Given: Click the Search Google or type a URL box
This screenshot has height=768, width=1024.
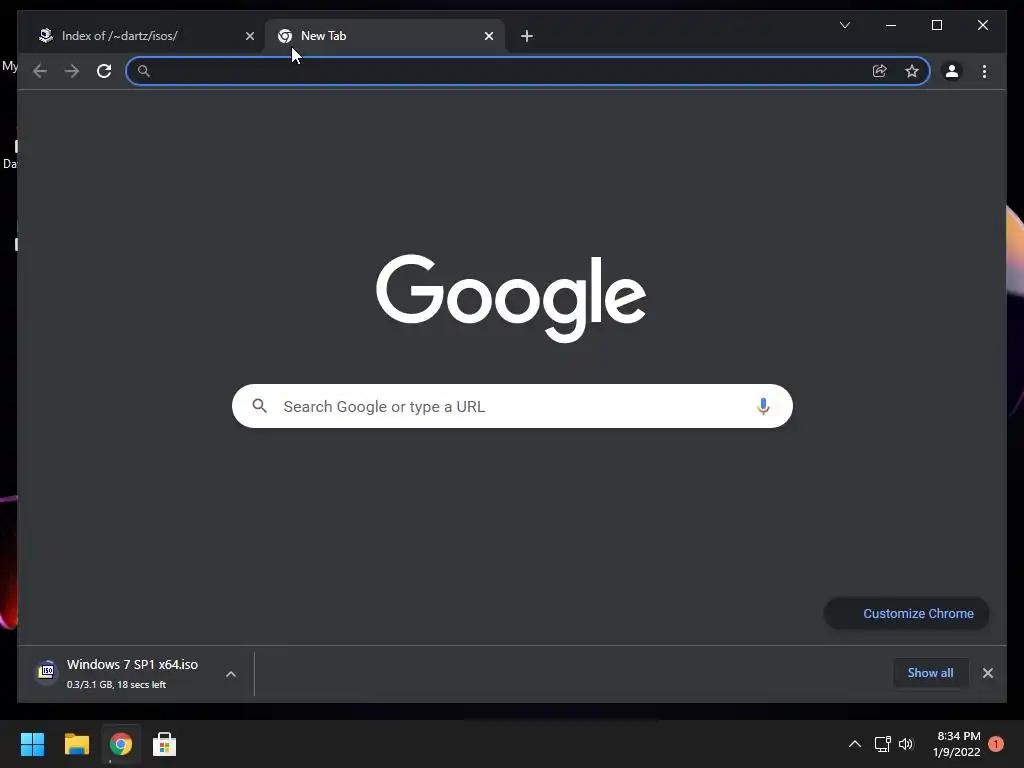Looking at the screenshot, I should coord(513,406).
